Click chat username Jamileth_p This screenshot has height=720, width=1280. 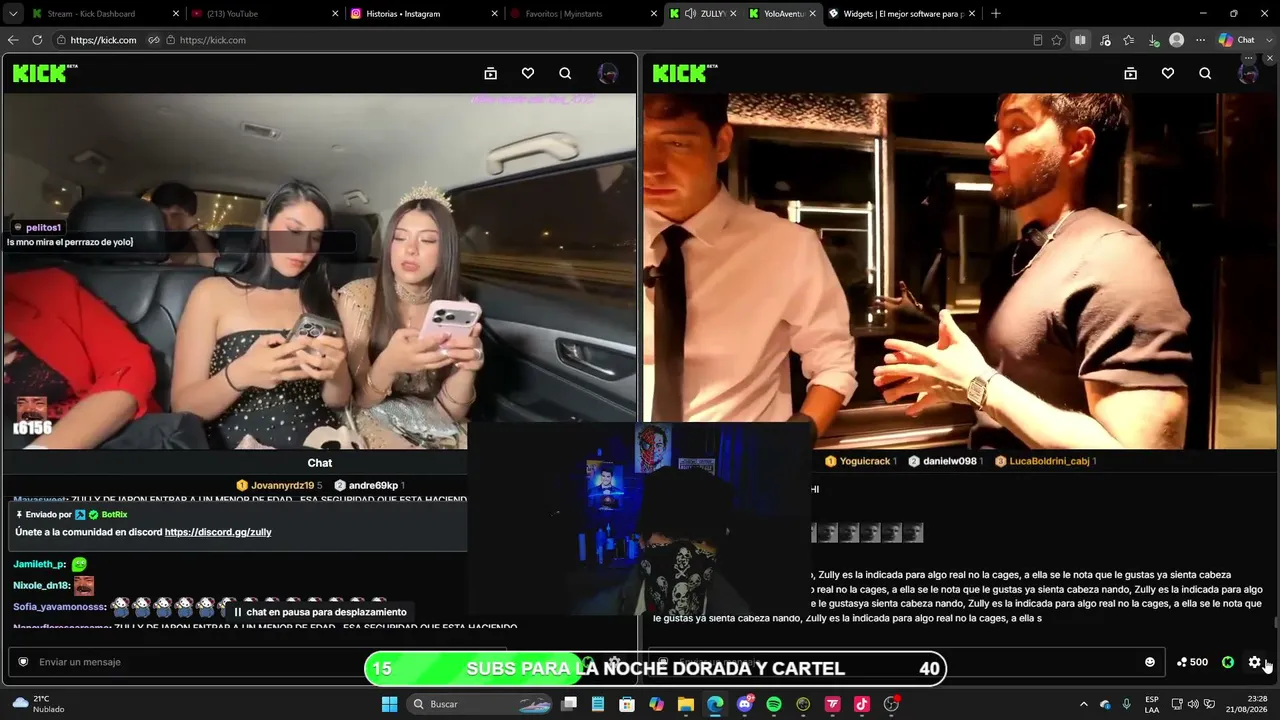(x=39, y=564)
